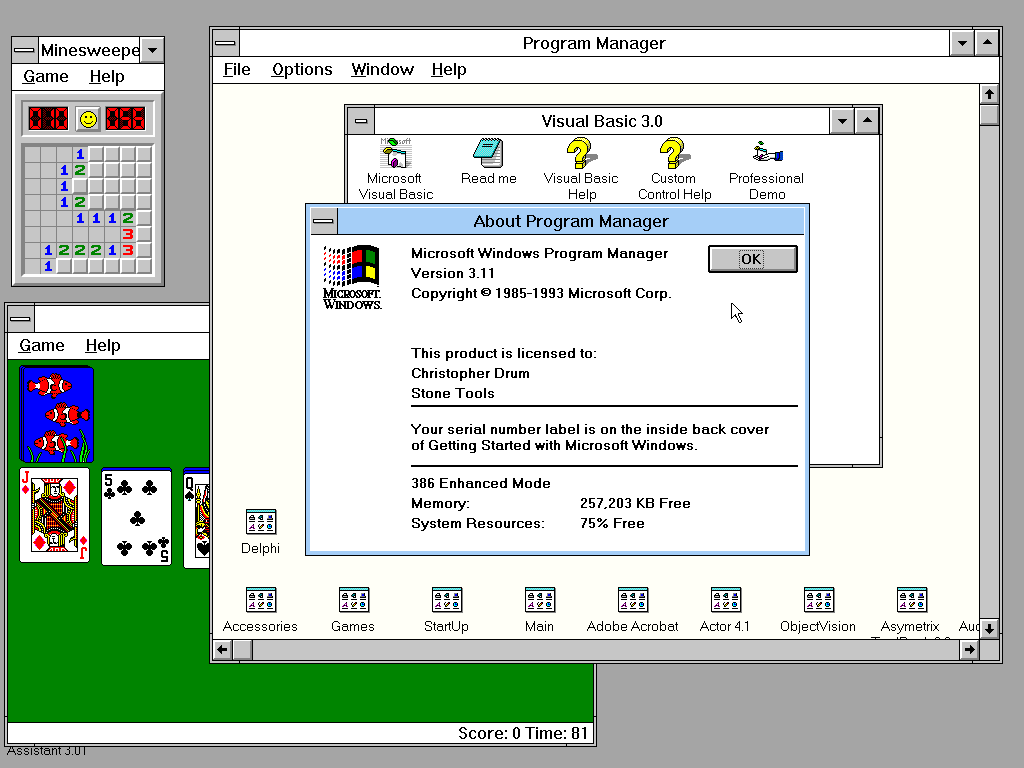This screenshot has height=768, width=1024.
Task: Click the Program Manager scroll left arrow
Action: [x=223, y=650]
